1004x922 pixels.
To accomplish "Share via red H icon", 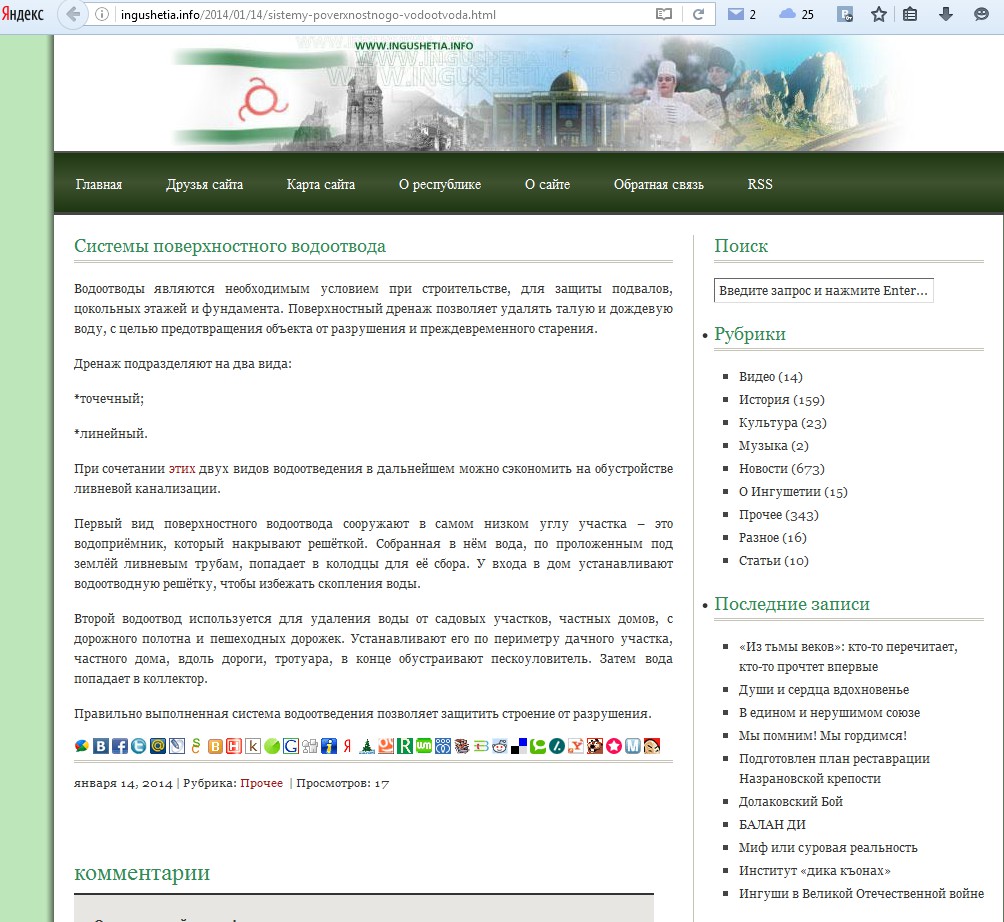I will pyautogui.click(x=234, y=746).
